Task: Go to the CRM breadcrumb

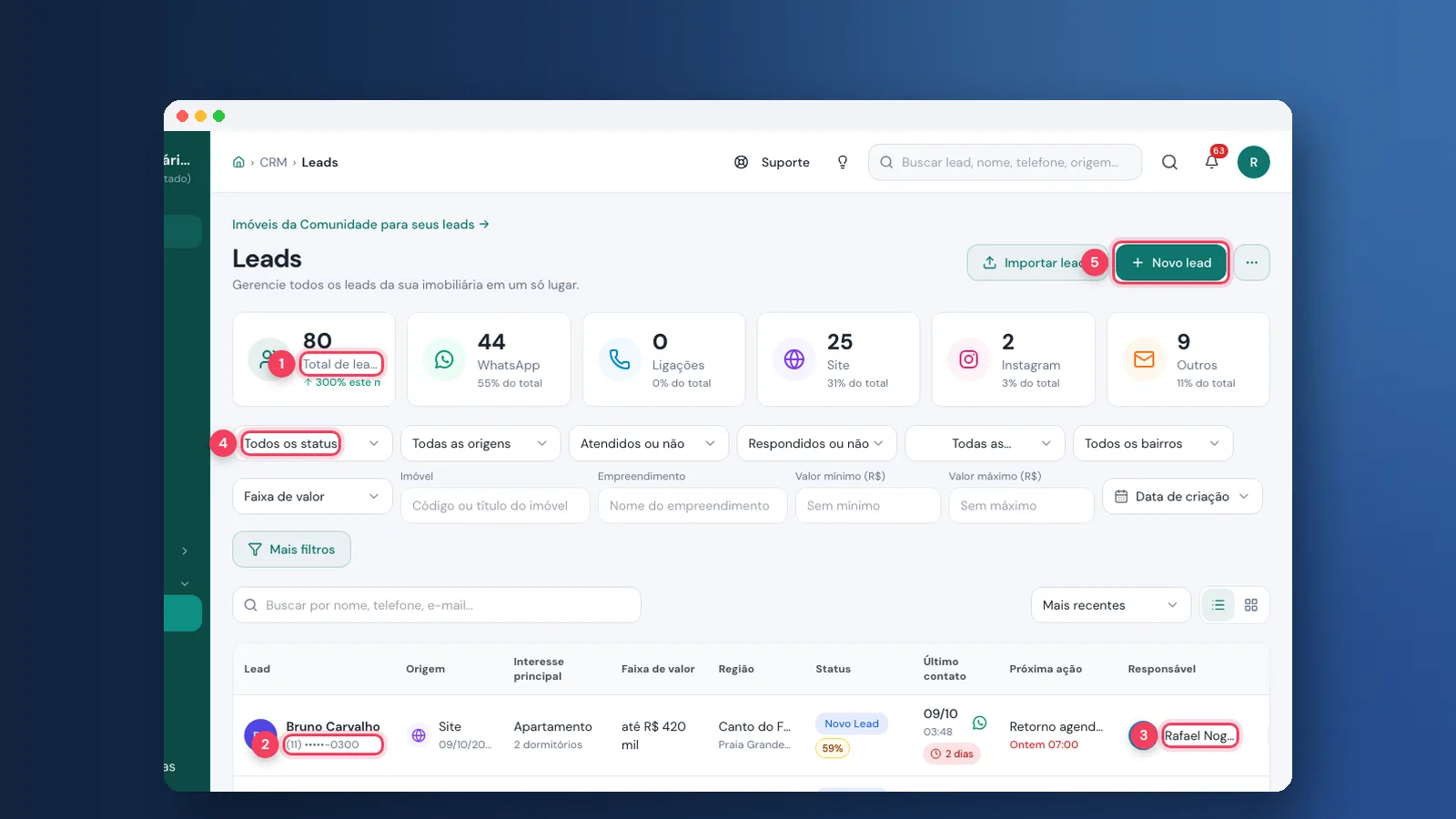Action: point(273,162)
